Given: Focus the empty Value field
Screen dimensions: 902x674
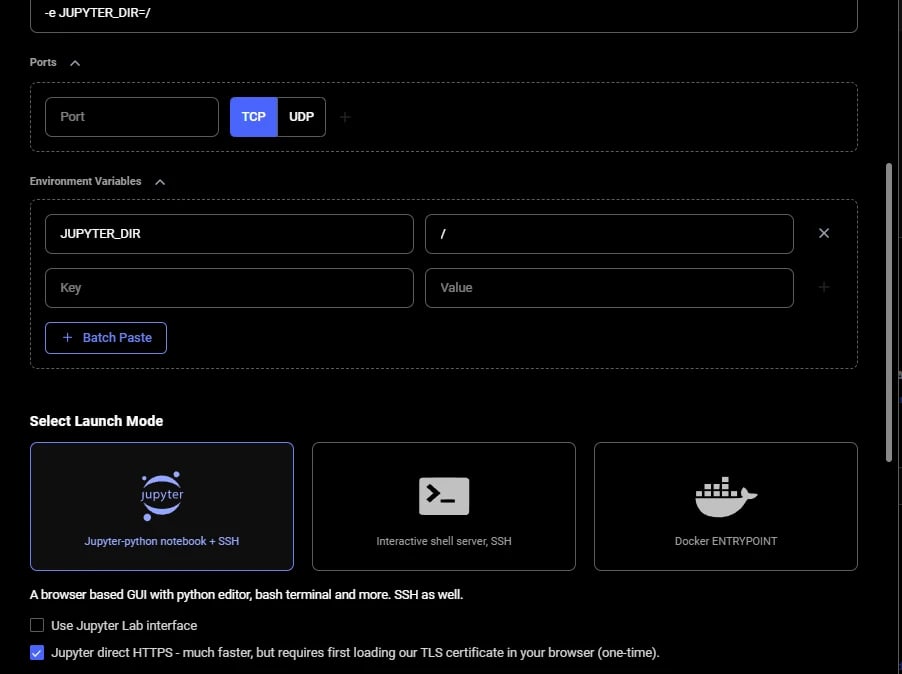Looking at the screenshot, I should point(609,288).
